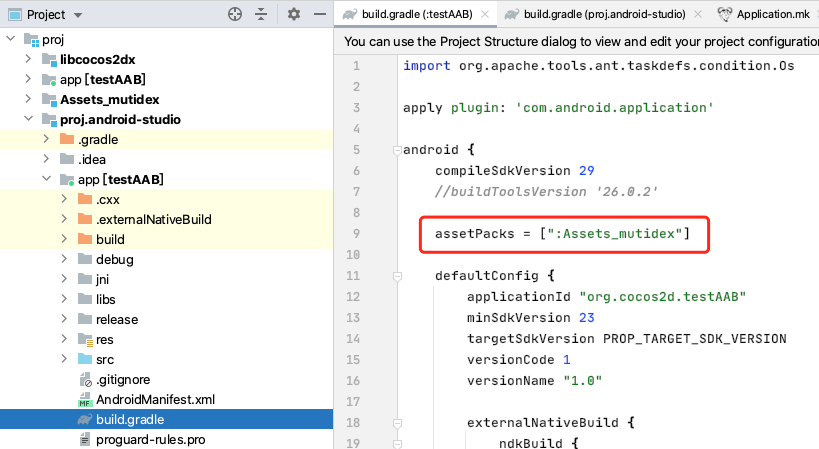Click the .gitignore file icon
Viewport: 819px width, 449px height.
pos(85,380)
